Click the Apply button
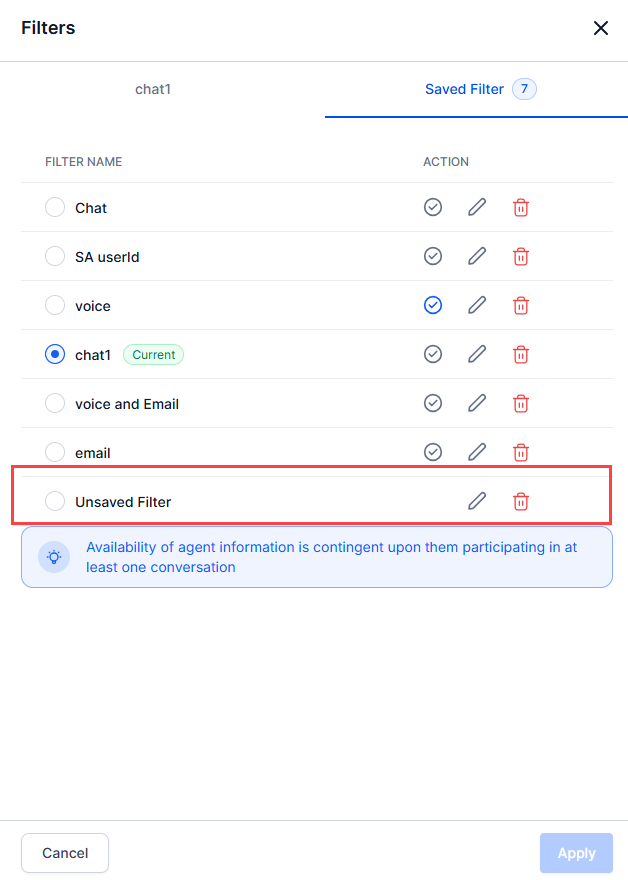Screen dimensions: 628x880 point(576,853)
